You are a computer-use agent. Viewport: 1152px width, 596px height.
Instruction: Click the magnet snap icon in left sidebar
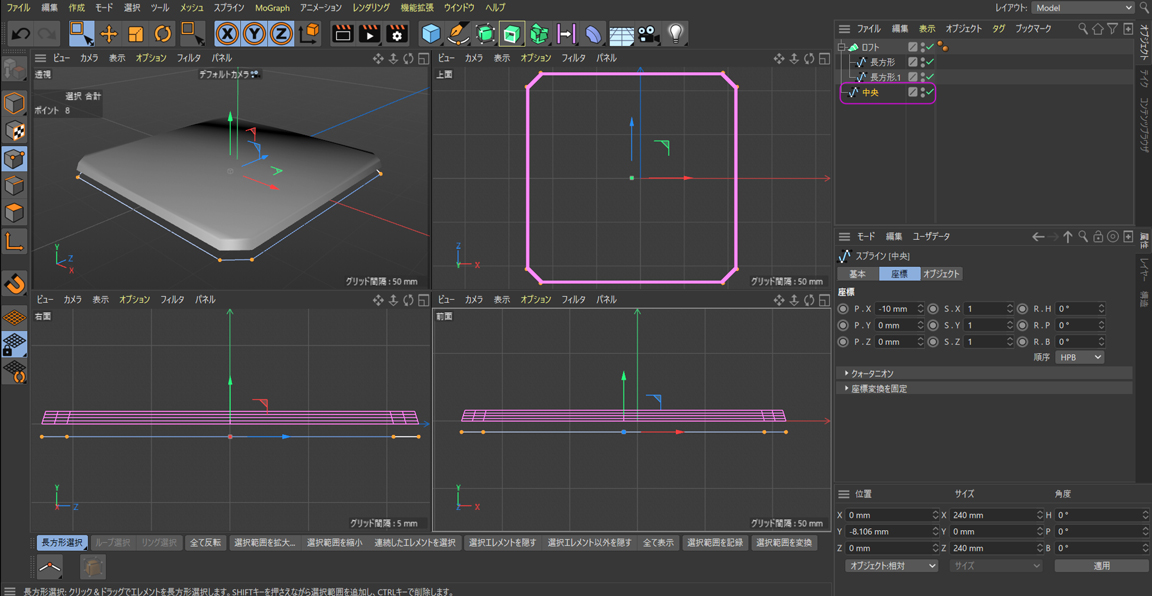14,284
